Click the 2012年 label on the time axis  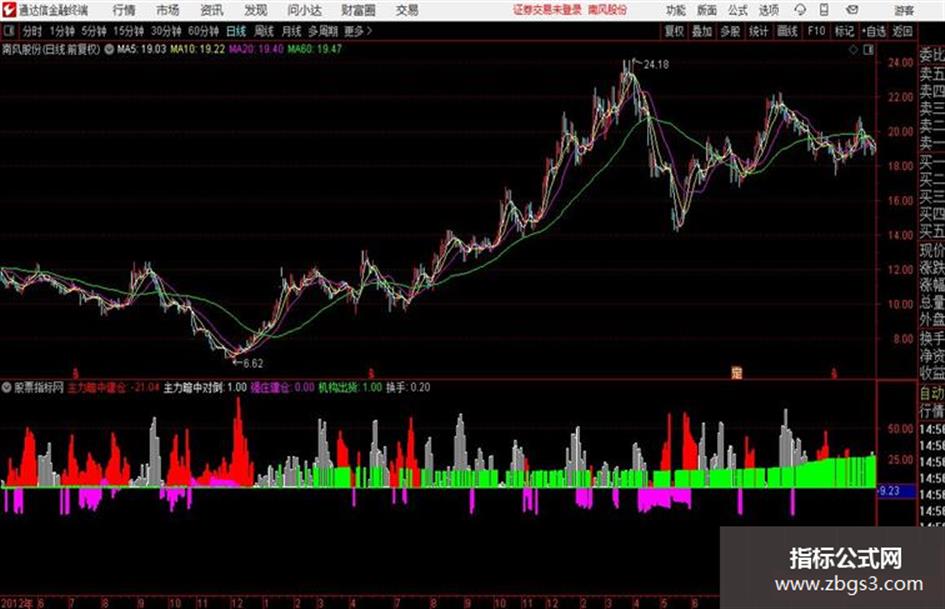click(16, 602)
